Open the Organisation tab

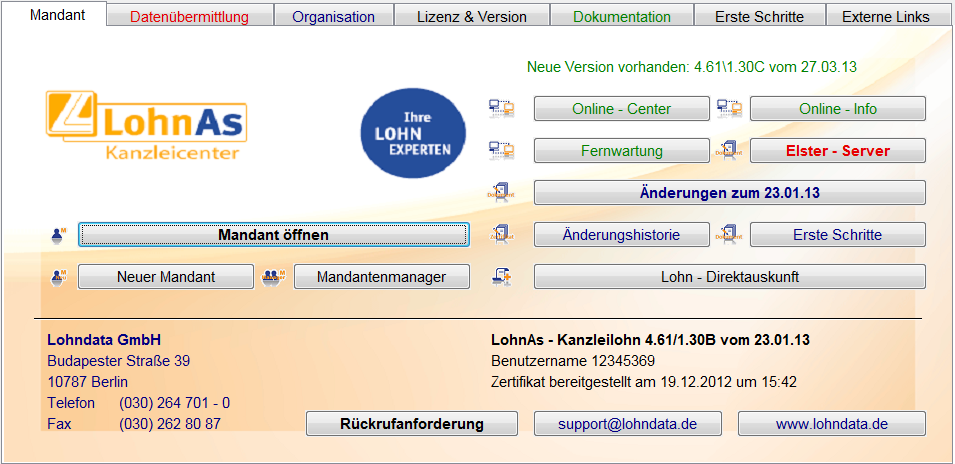click(x=333, y=16)
